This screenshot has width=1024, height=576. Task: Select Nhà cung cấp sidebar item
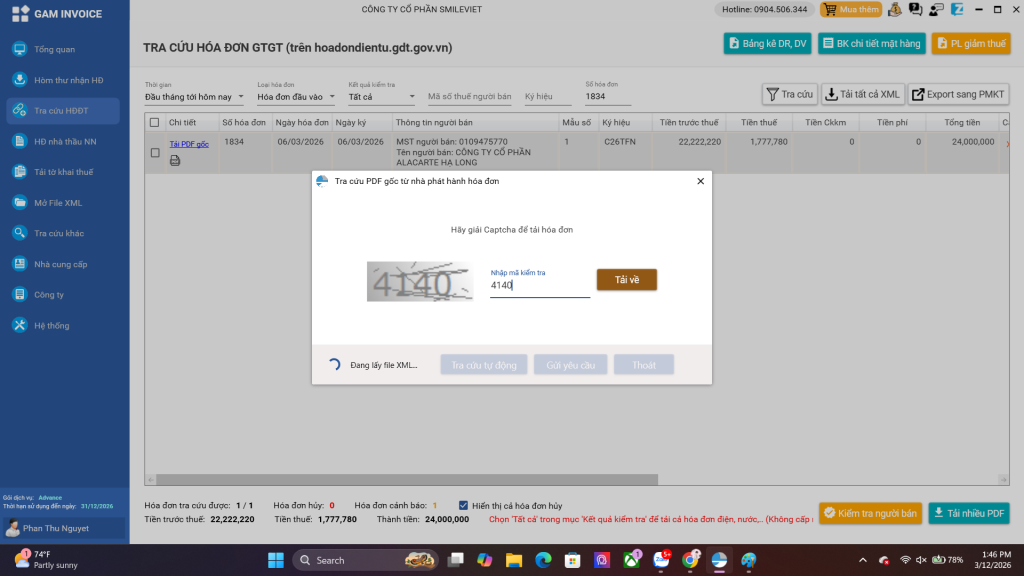[x=60, y=264]
